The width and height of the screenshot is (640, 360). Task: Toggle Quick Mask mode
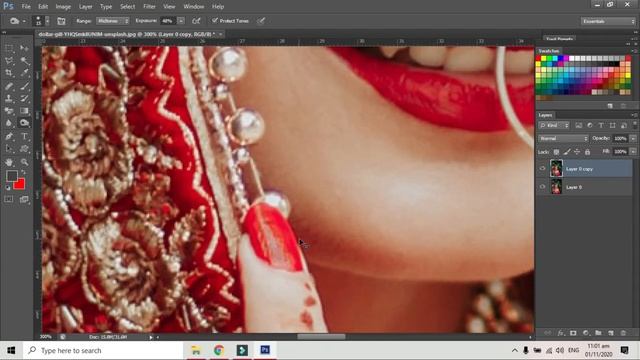[9, 199]
